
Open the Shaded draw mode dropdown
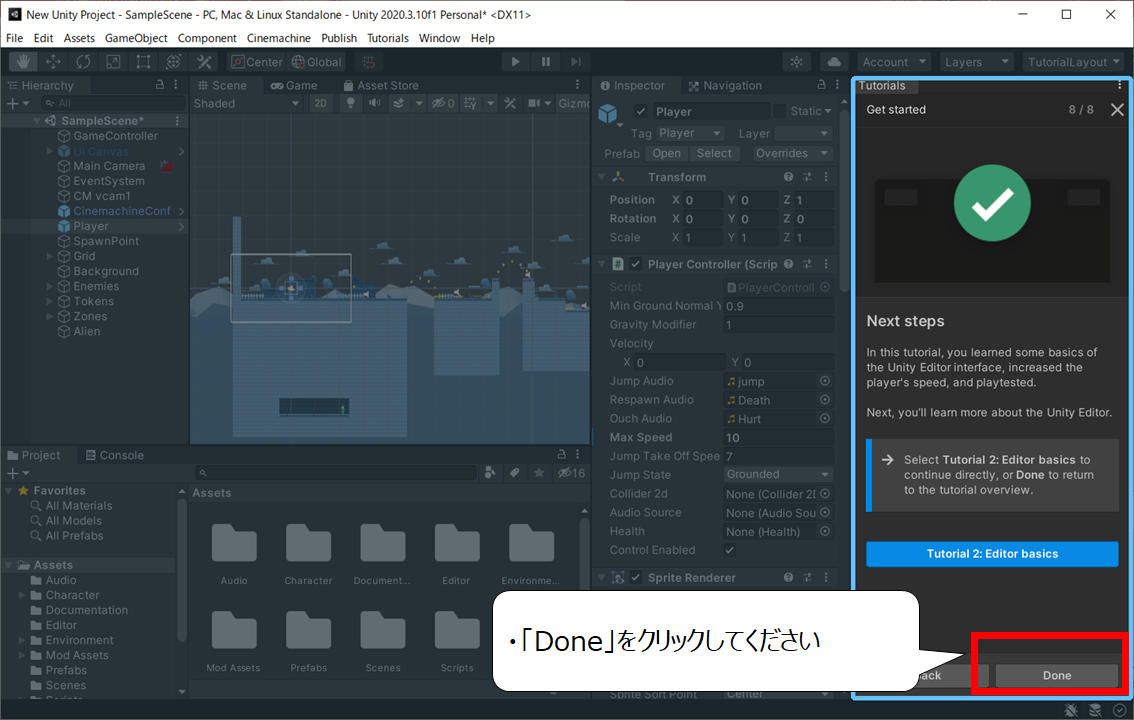tap(247, 103)
